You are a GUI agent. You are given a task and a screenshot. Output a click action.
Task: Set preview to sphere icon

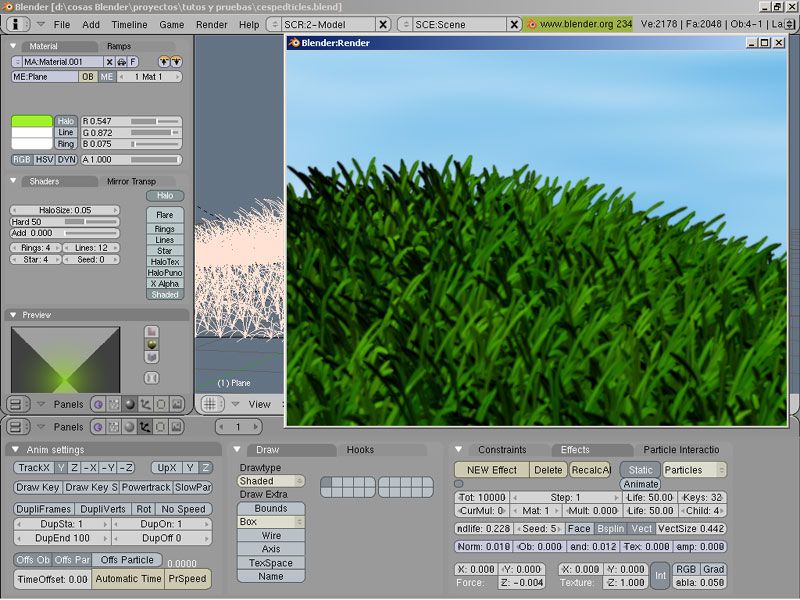coord(152,344)
